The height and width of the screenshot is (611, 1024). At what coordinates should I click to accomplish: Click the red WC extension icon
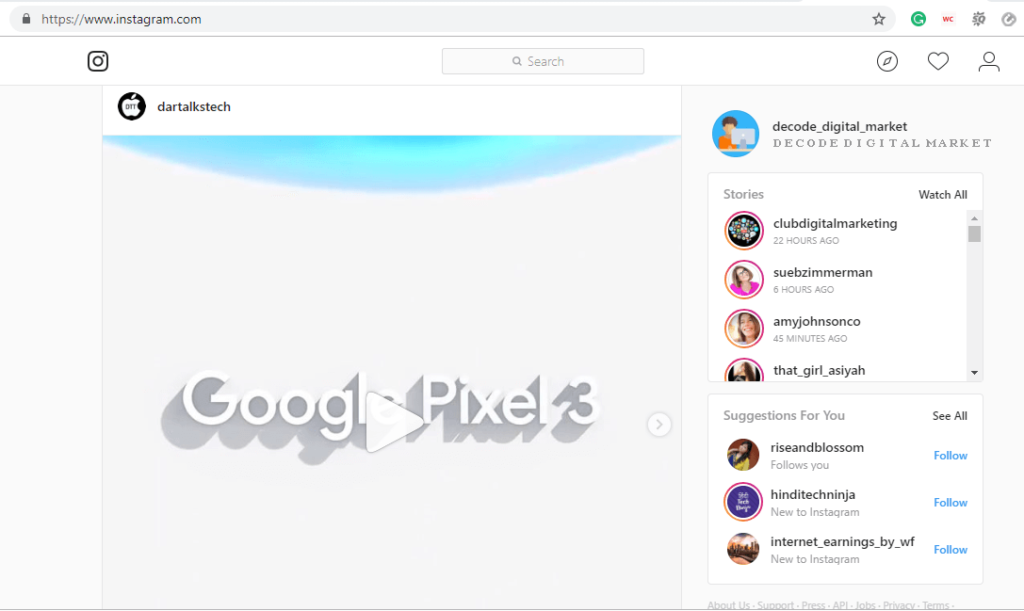point(948,18)
